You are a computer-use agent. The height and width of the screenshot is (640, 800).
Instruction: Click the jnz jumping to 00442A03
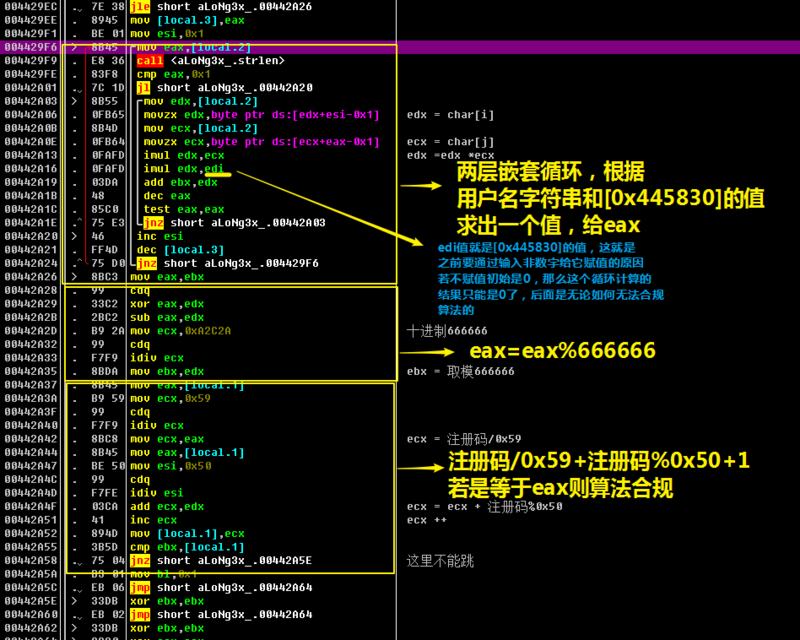pyautogui.click(x=234, y=223)
